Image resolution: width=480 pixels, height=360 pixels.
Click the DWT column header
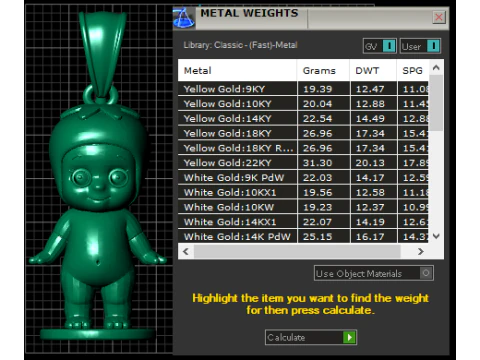coord(373,70)
